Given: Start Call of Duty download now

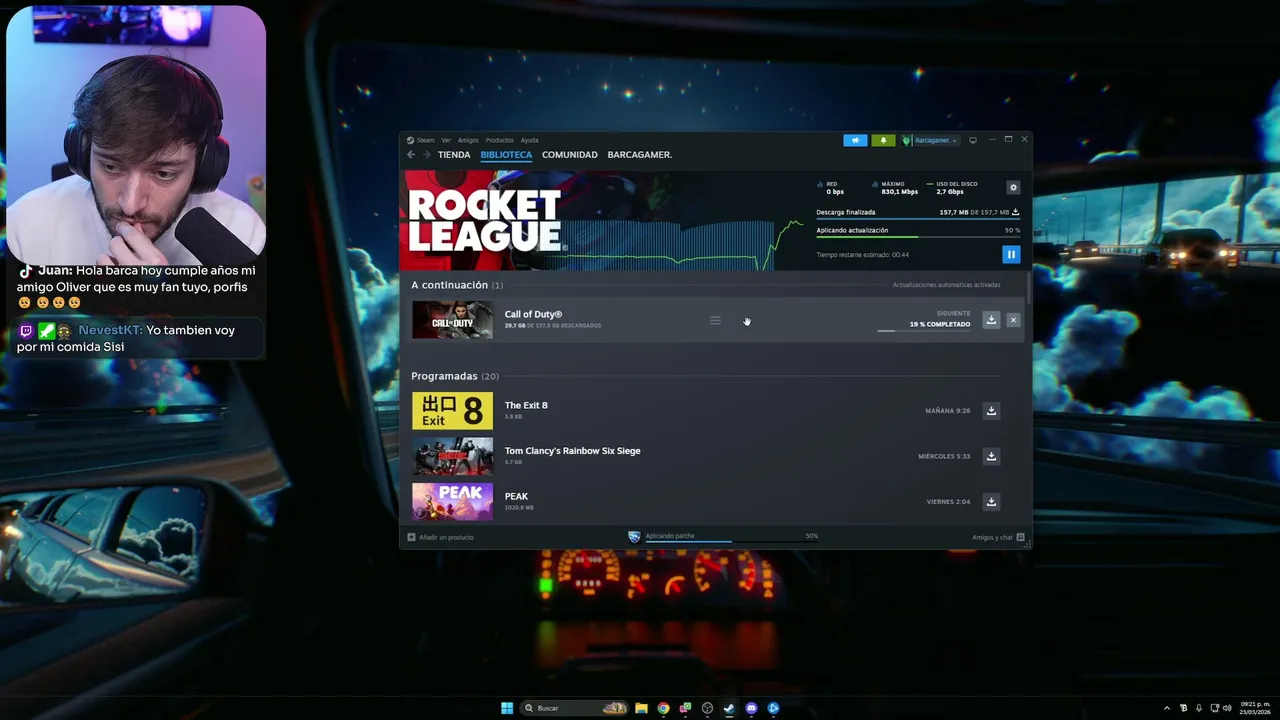Looking at the screenshot, I should (991, 320).
